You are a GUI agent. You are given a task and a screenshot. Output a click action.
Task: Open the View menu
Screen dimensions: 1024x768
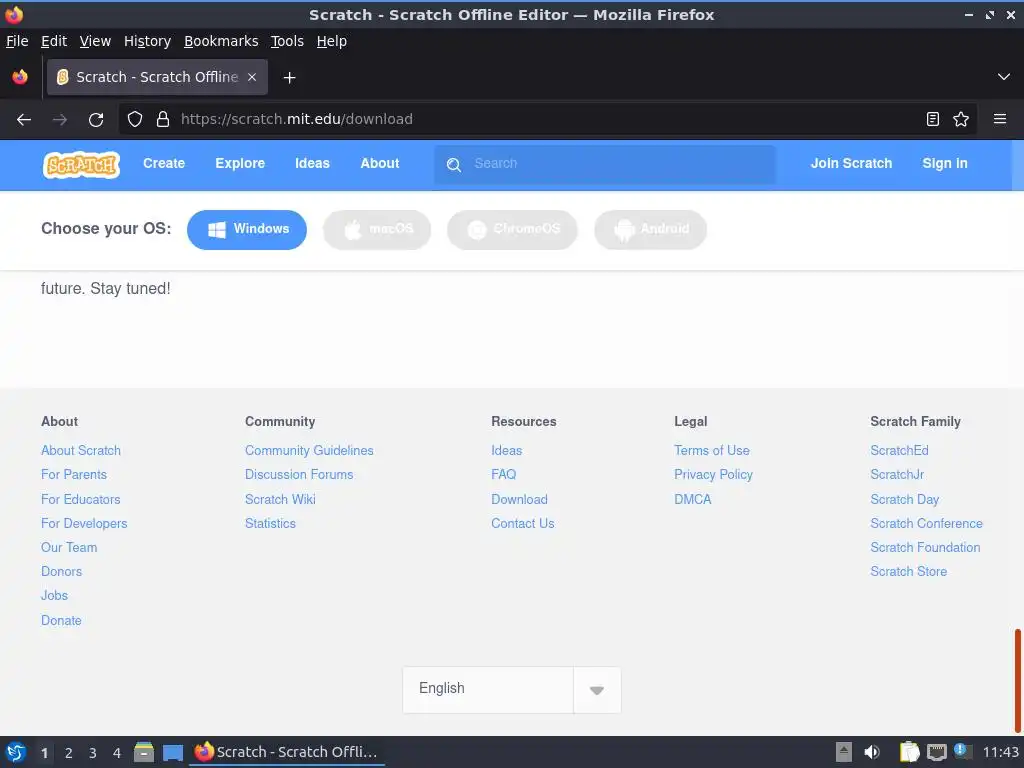click(x=95, y=41)
